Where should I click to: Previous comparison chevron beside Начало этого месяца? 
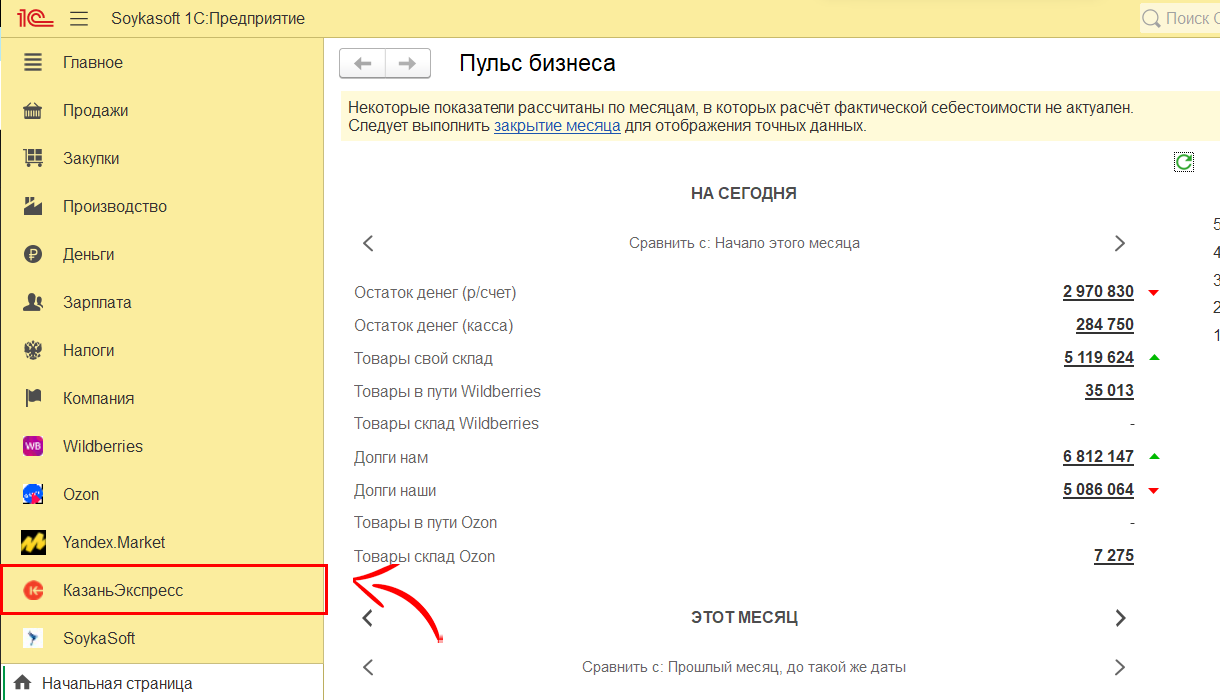coord(368,243)
